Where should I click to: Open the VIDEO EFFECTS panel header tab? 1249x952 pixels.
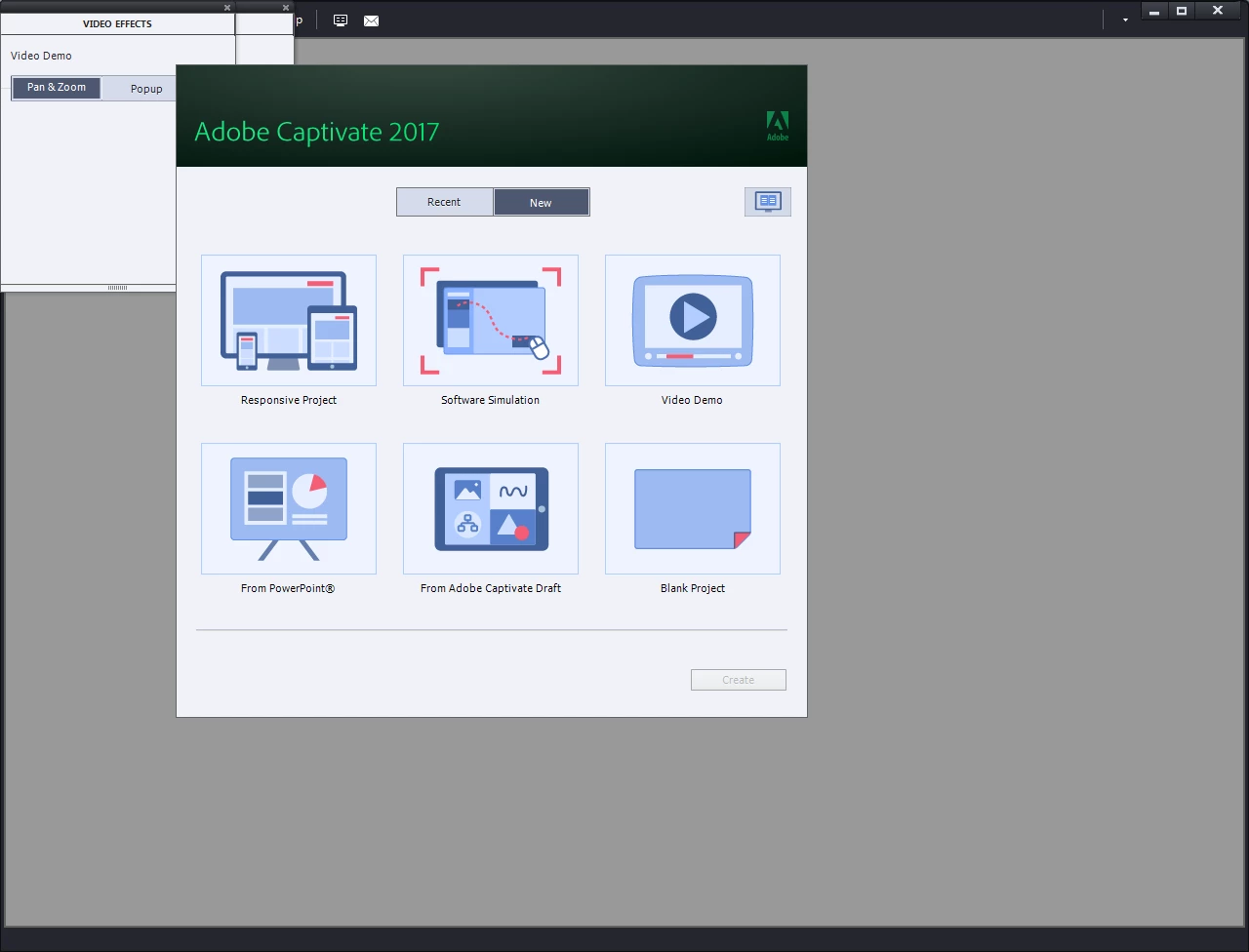click(x=117, y=23)
